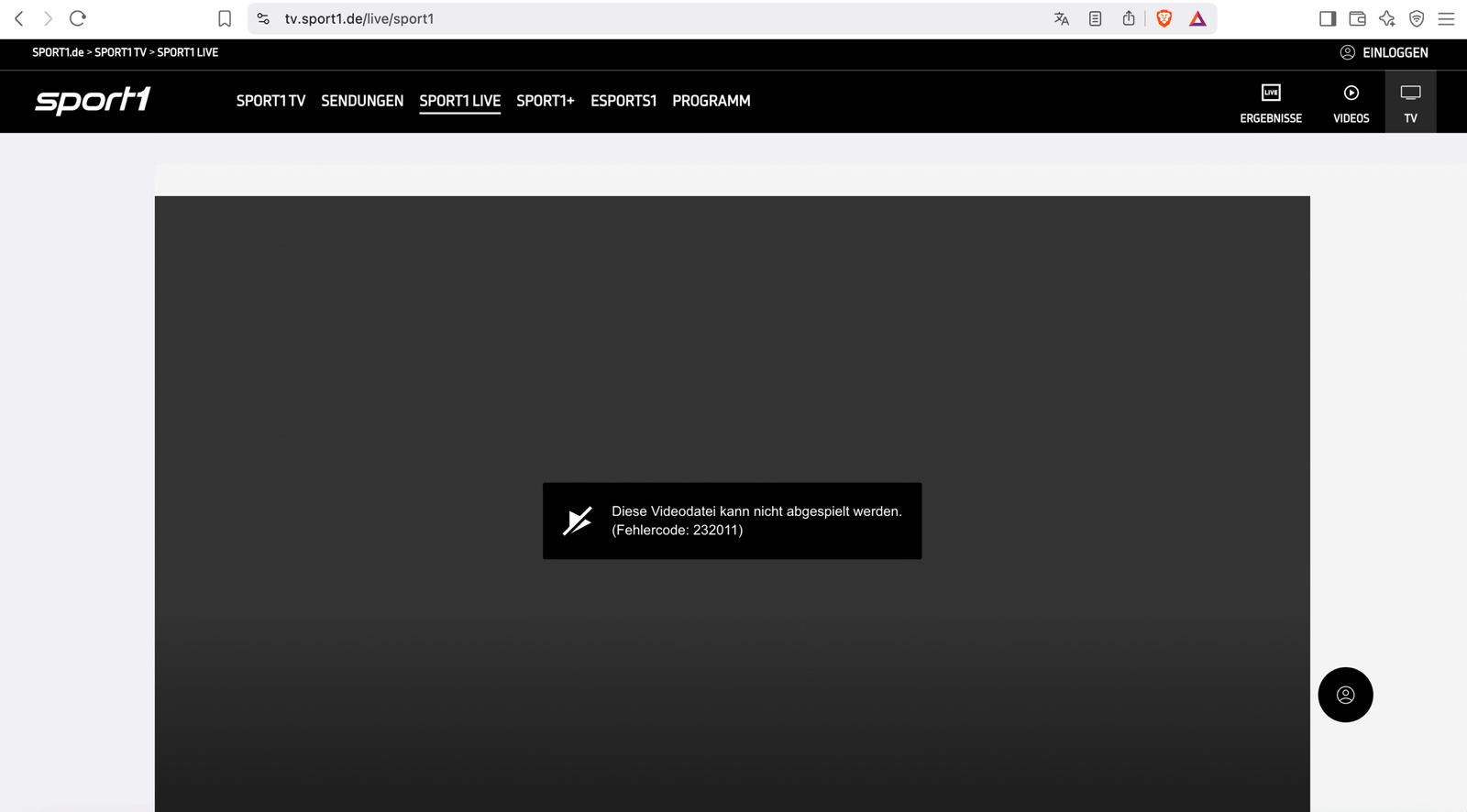This screenshot has height=812, width=1467.
Task: Click EINLOGGEN to log in
Action: [x=1384, y=52]
